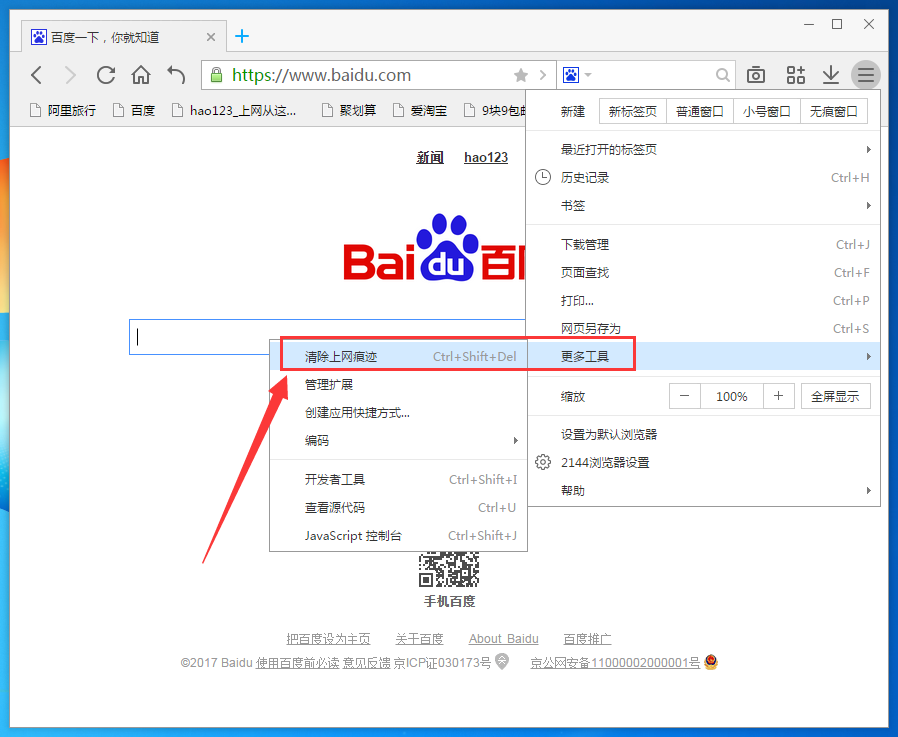Open the 新闻 link on Baidu

430,157
